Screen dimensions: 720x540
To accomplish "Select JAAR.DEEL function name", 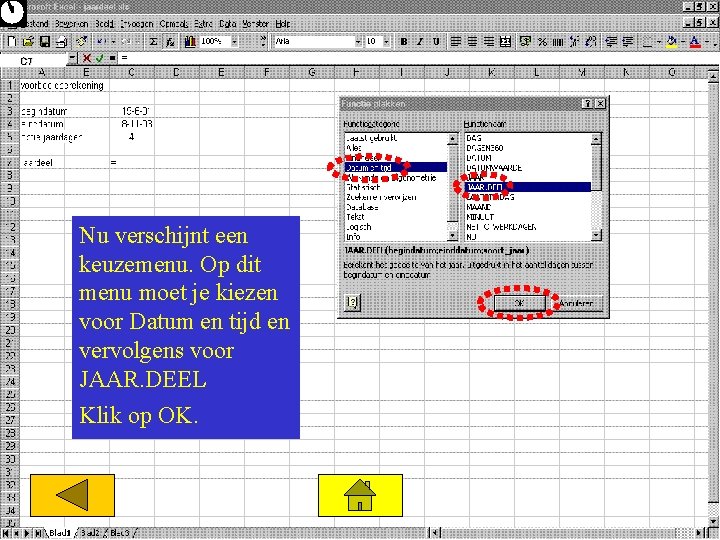I will pyautogui.click(x=528, y=187).
